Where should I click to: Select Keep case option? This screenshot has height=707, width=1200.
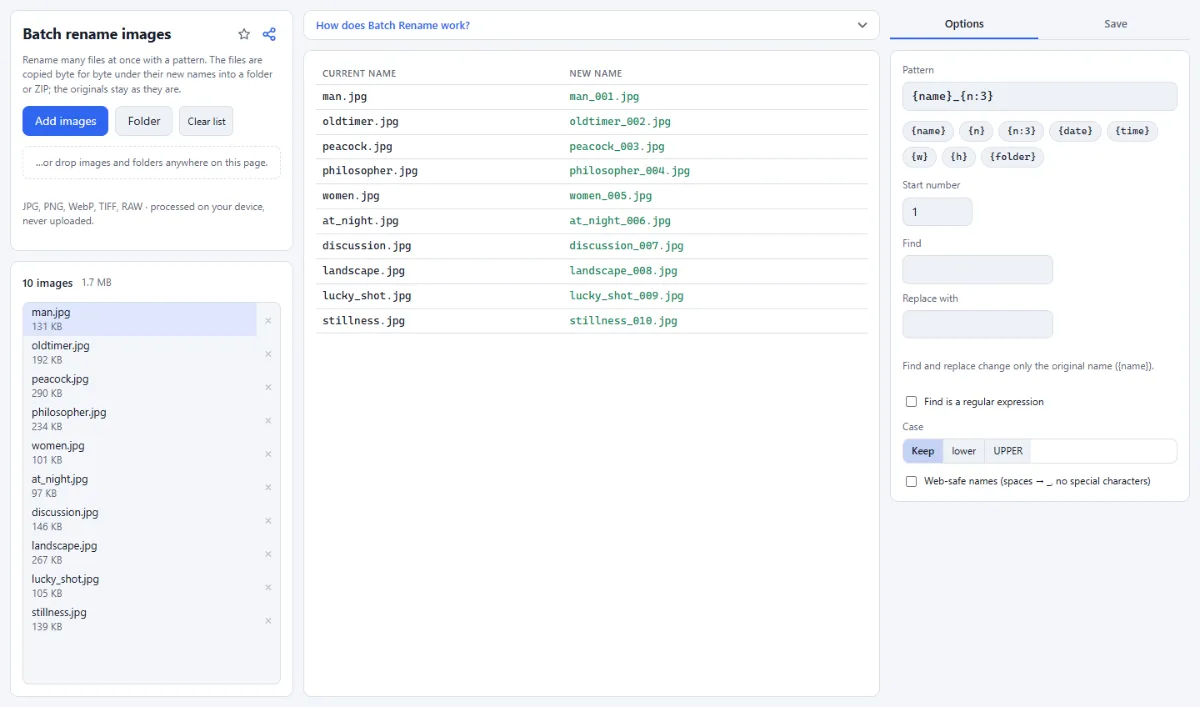[923, 451]
